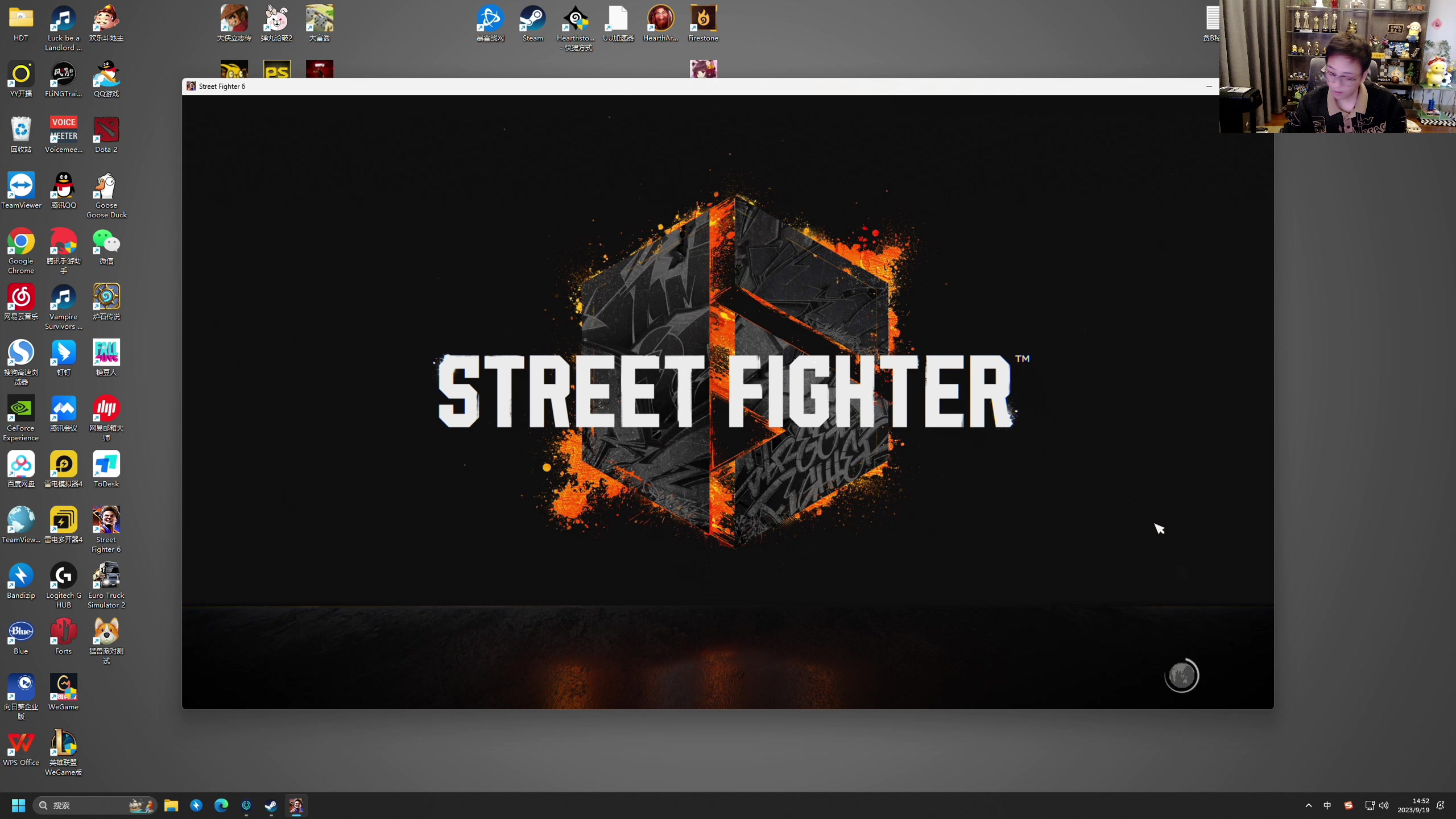1456x819 pixels.
Task: Select the Street Fighter 6 taskbar button
Action: click(296, 805)
